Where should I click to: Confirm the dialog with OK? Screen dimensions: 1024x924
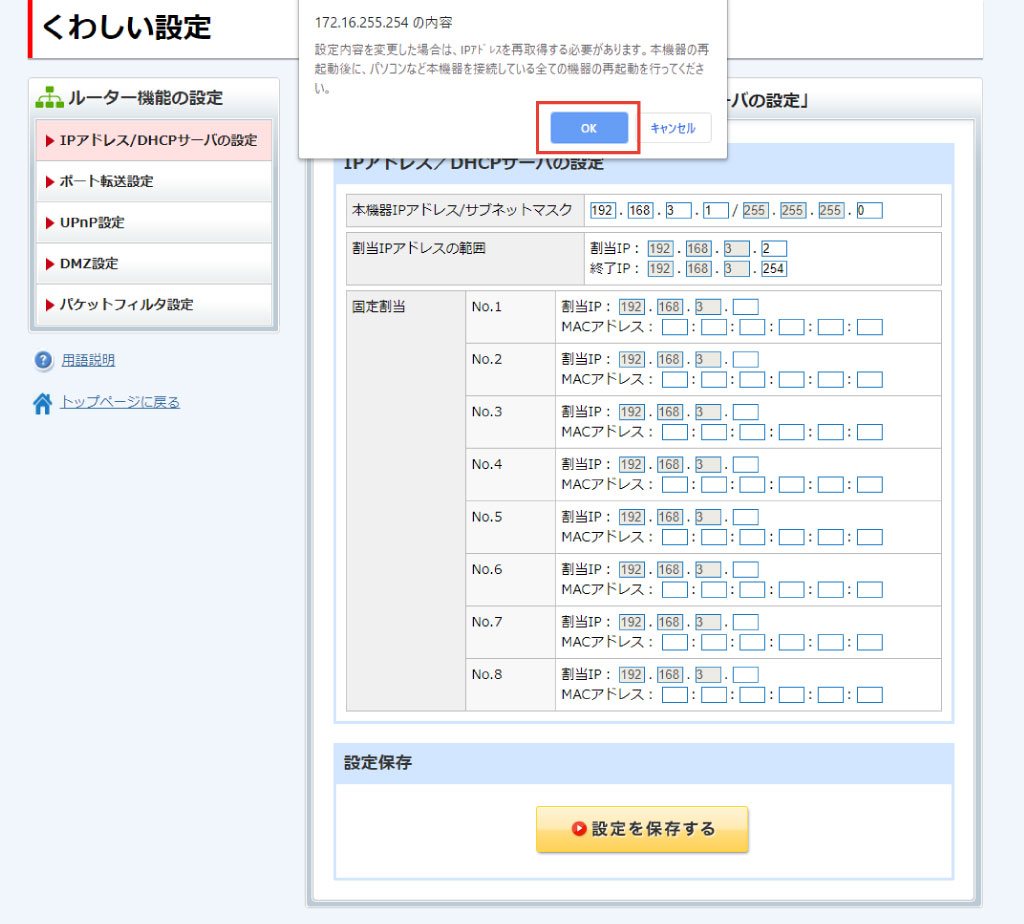click(x=589, y=128)
